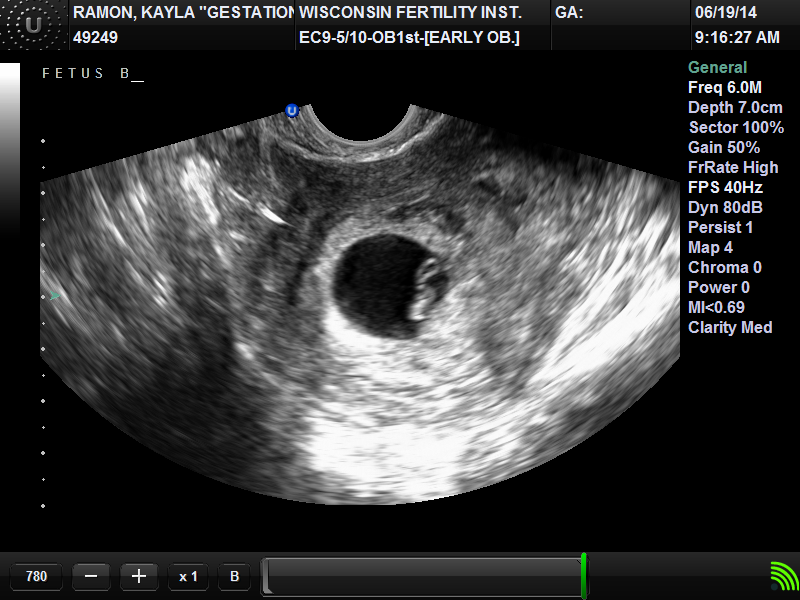800x600 pixels.
Task: Click the green wireless signal icon
Action: click(784, 576)
